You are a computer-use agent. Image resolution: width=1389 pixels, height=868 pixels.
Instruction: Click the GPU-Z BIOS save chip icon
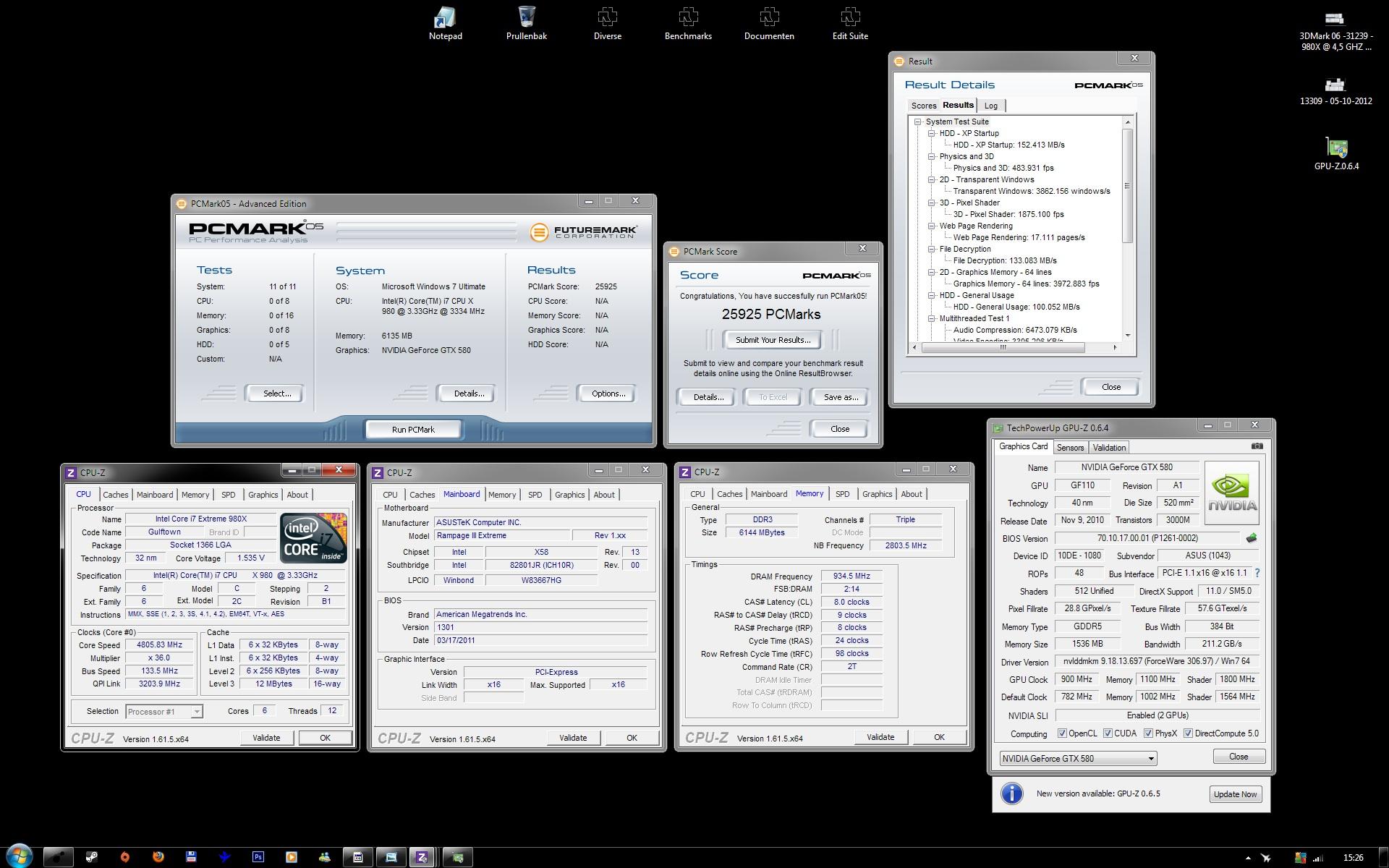(x=1252, y=538)
